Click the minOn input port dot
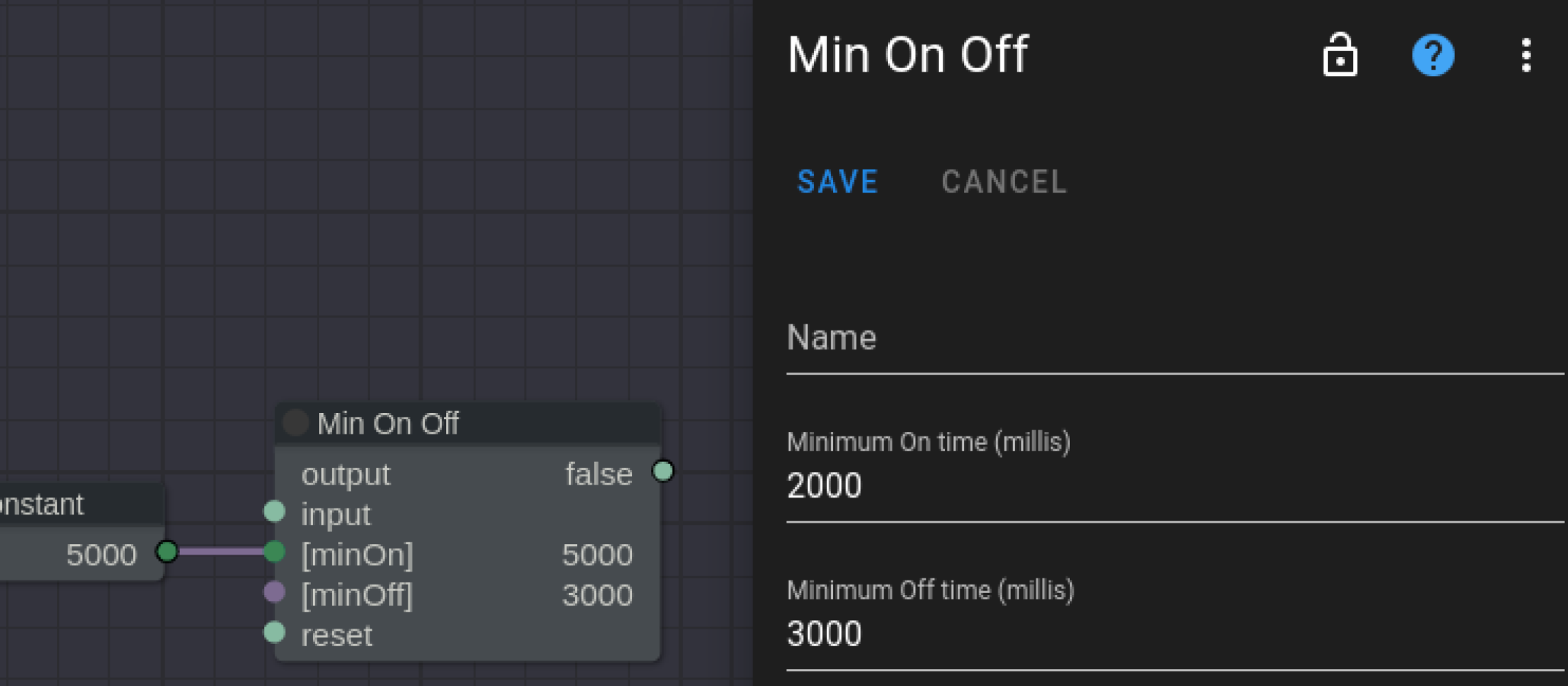Viewport: 1568px width, 686px height. click(x=274, y=552)
